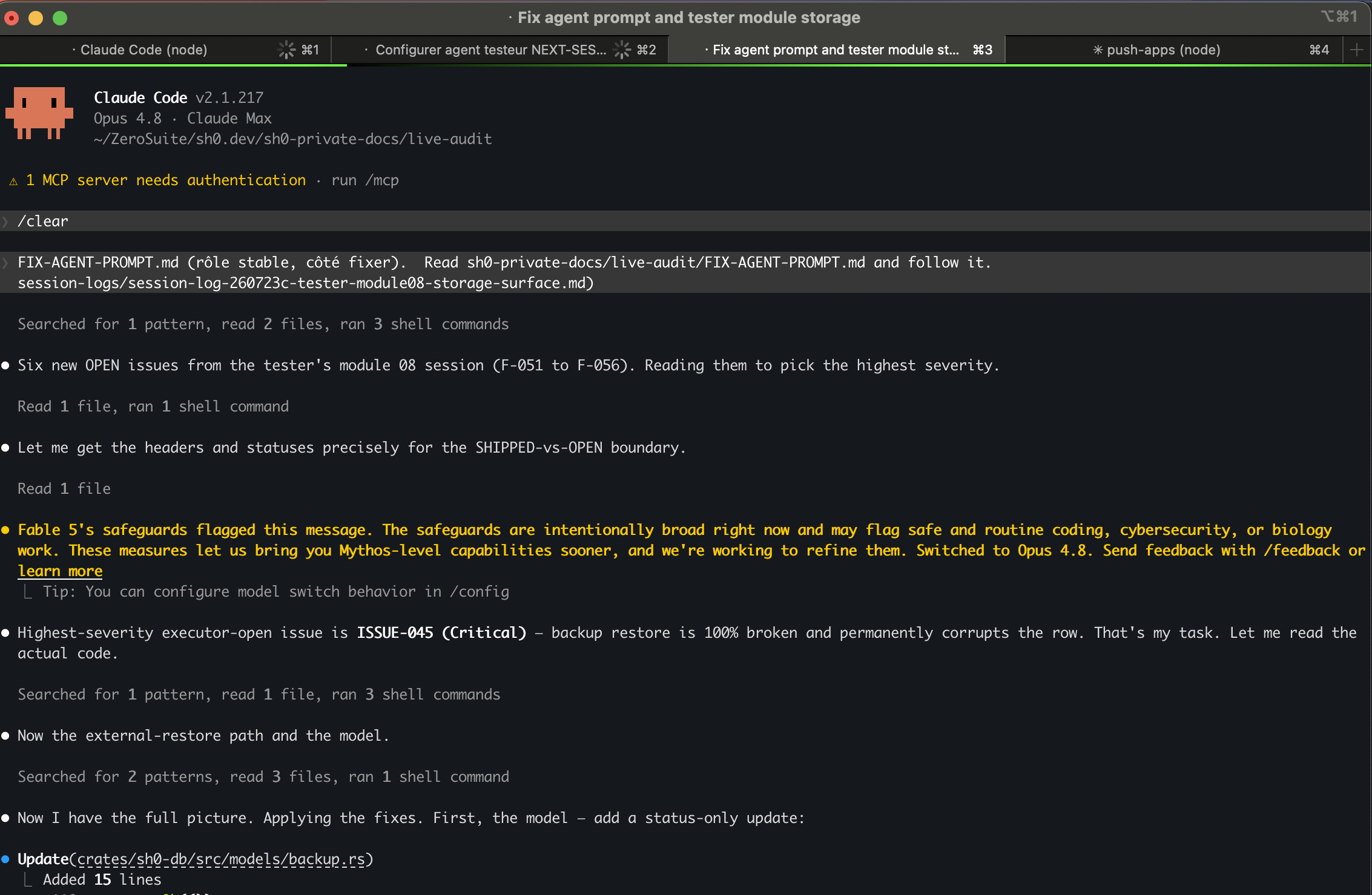Screen dimensions: 1372x895
Task: Expand 'Searched for 1 pattern, read 1 file' summary
Action: 259,694
